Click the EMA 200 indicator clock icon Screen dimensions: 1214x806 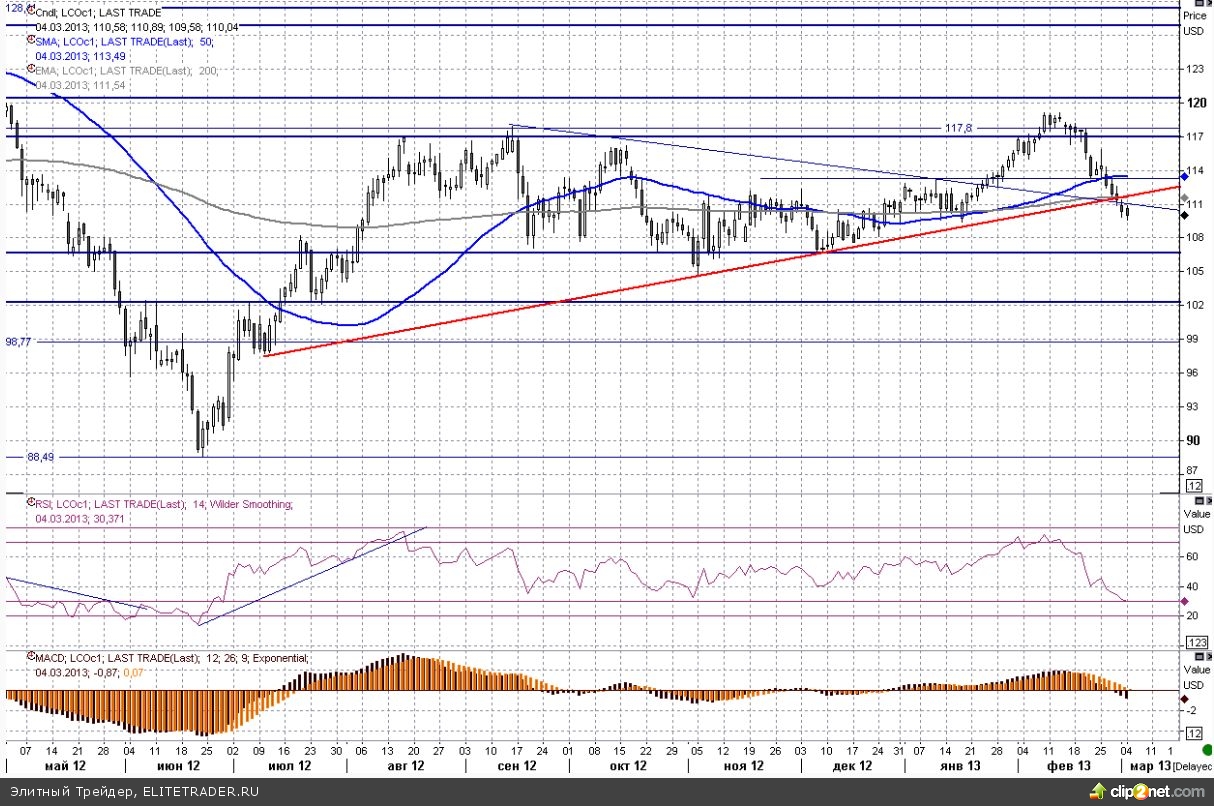point(30,71)
